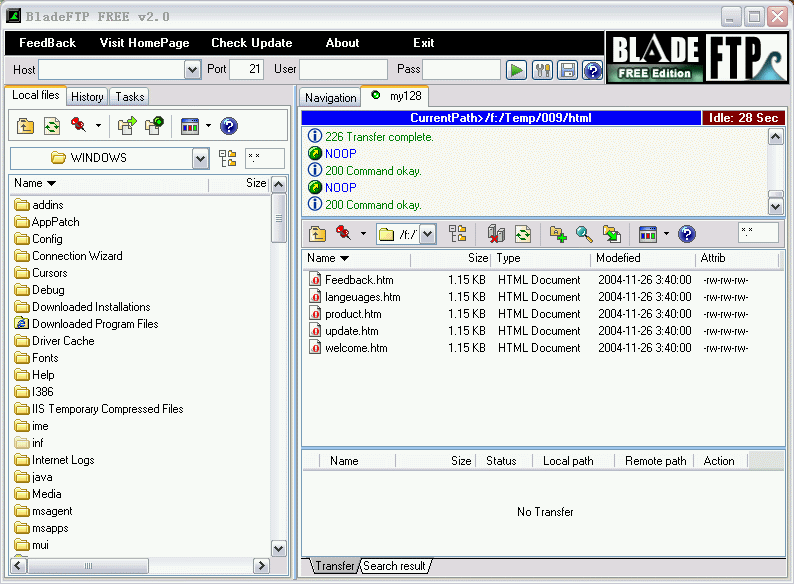Click the Remote path column header
This screenshot has height=584, width=794.
click(655, 461)
